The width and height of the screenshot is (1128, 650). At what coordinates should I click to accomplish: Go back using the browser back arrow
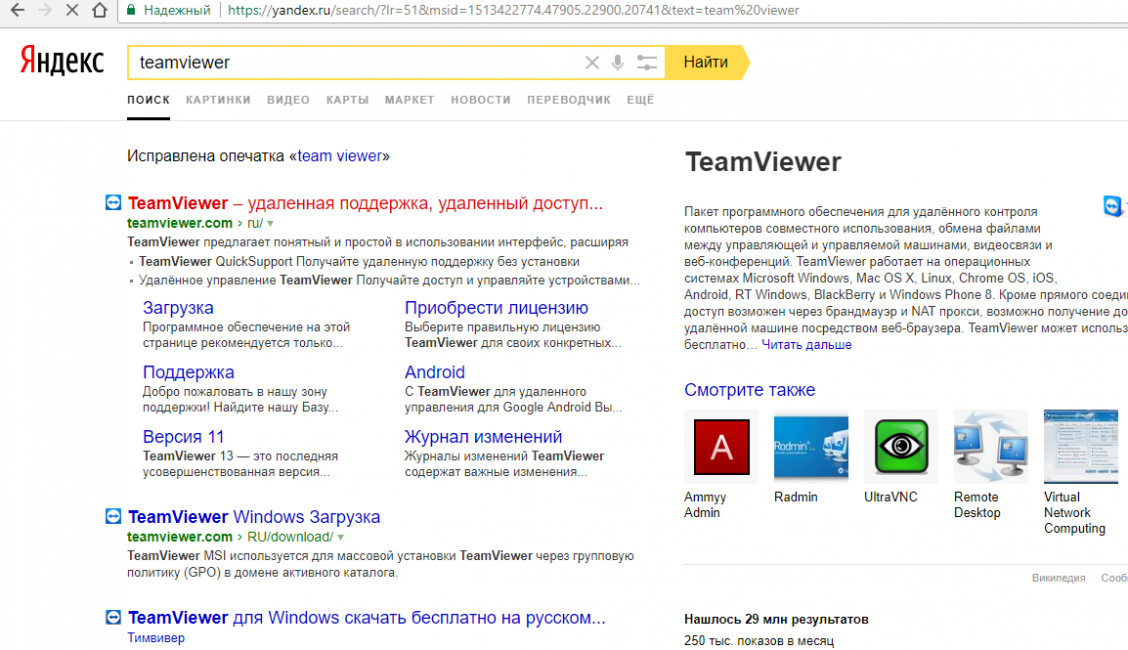point(17,10)
